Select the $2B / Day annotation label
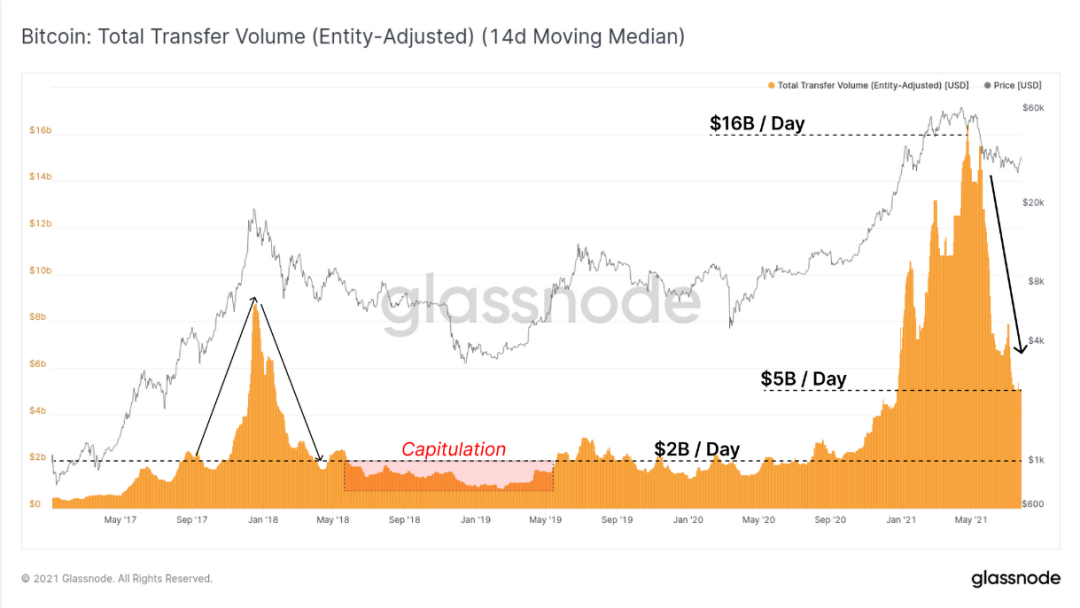 696,449
